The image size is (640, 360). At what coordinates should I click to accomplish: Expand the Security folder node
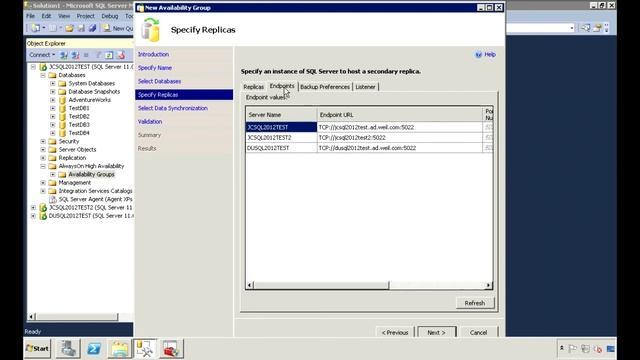tap(43, 141)
